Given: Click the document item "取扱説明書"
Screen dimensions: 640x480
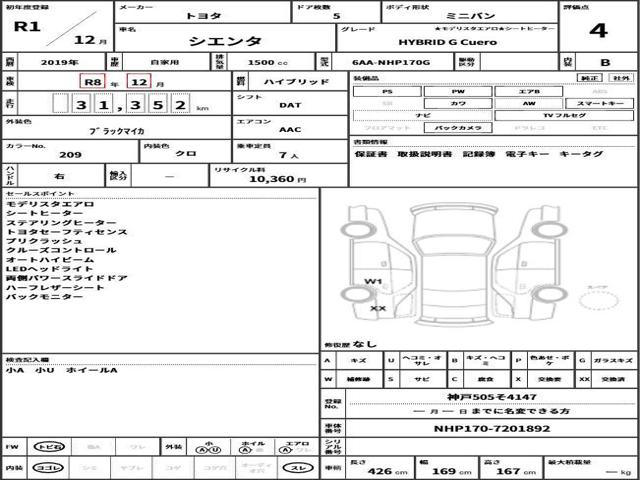Looking at the screenshot, I should (424, 154).
